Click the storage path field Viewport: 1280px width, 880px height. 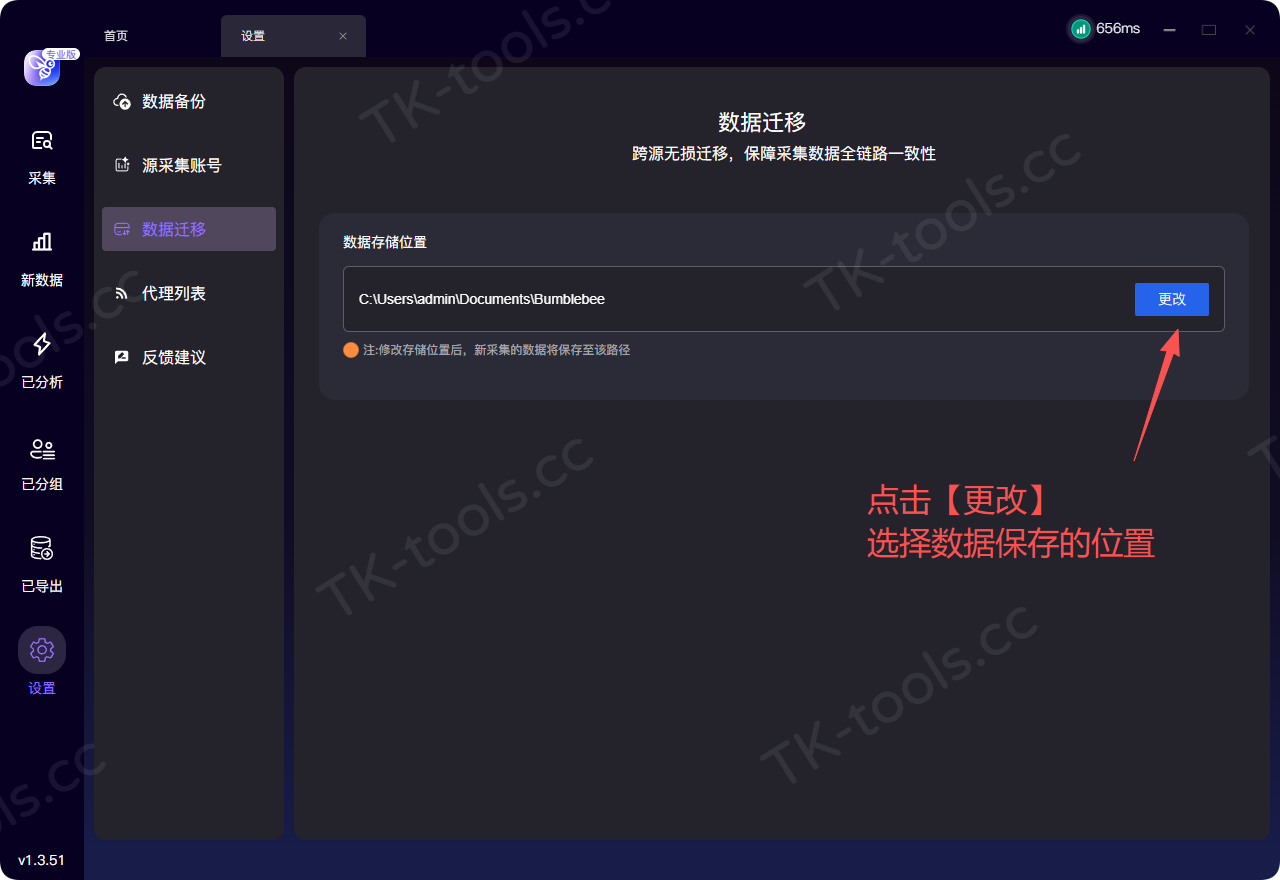[x=783, y=299]
